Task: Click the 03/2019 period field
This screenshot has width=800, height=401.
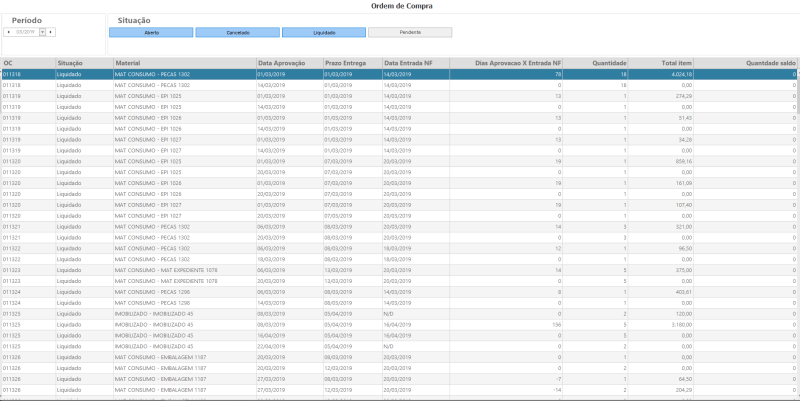Action: [26, 32]
